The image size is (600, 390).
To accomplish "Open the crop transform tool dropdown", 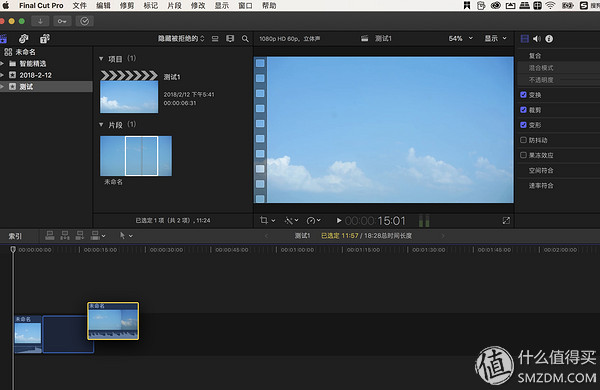I will pyautogui.click(x=267, y=220).
